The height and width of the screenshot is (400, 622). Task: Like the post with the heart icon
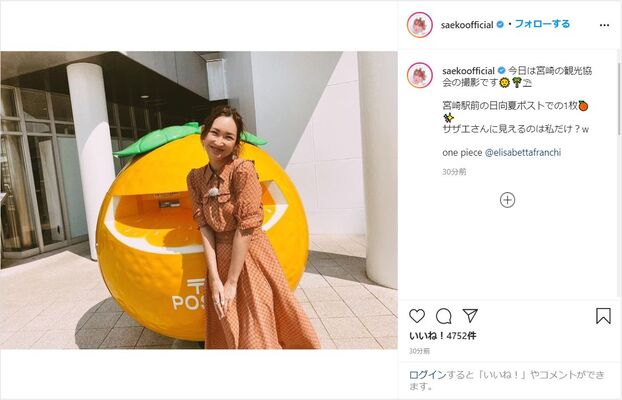(417, 316)
